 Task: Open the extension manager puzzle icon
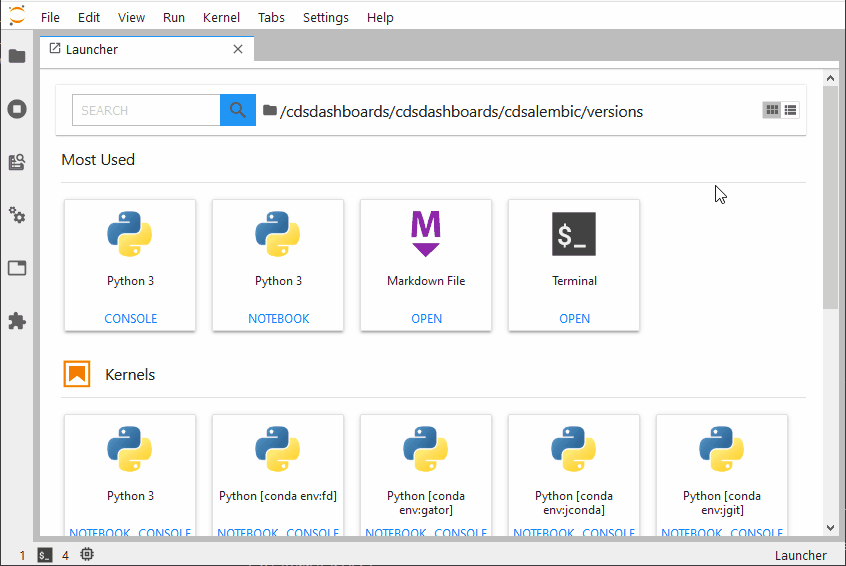pos(17,321)
